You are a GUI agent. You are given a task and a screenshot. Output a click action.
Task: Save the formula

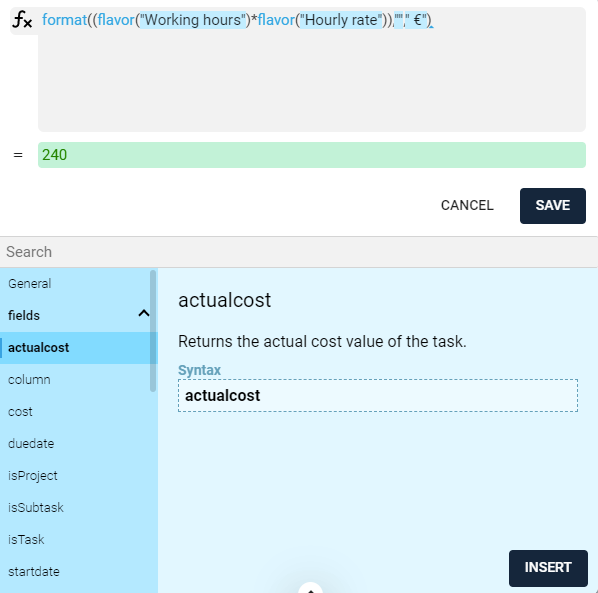[x=553, y=206]
